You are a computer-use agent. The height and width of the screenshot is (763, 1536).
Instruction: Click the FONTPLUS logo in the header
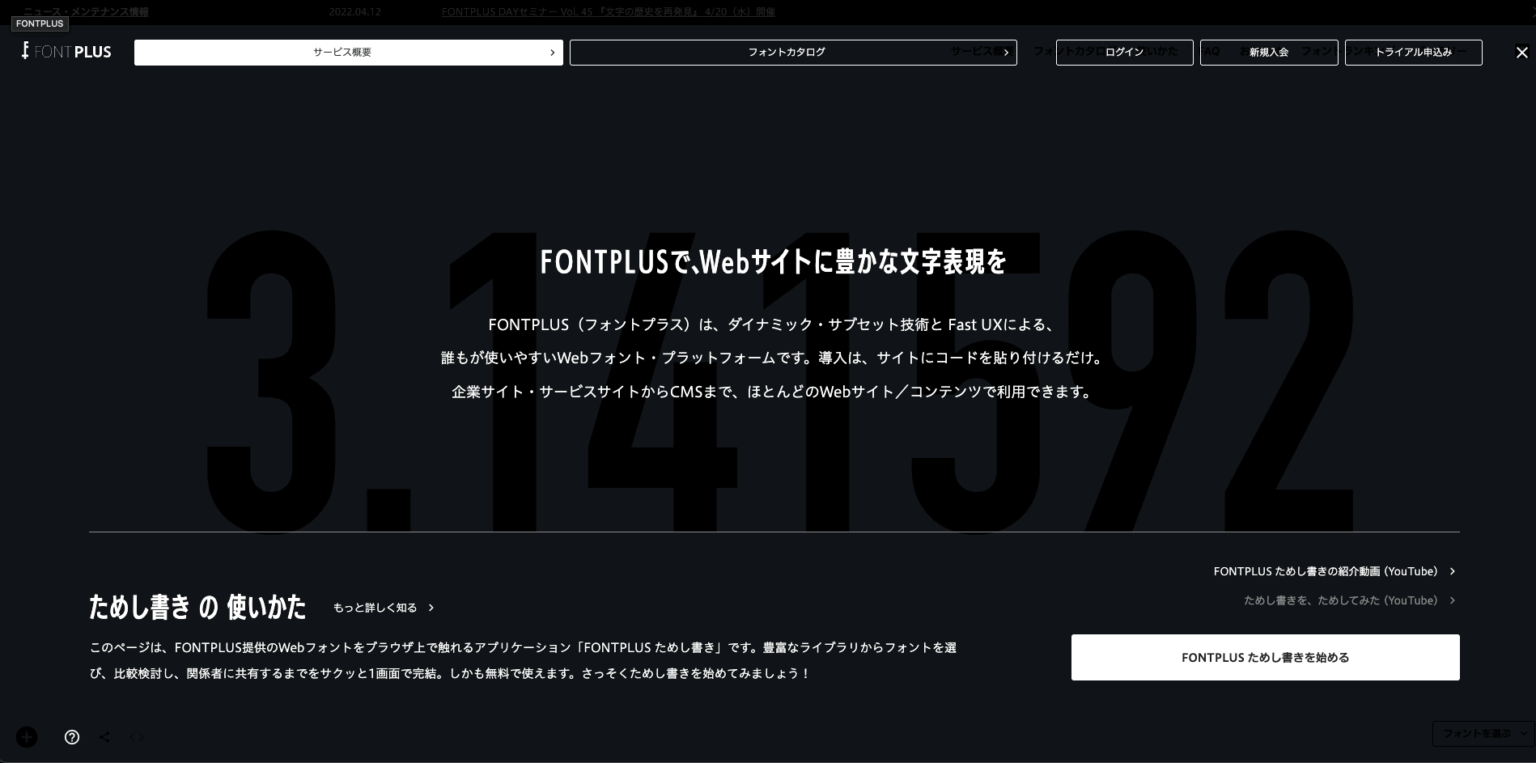(x=65, y=51)
